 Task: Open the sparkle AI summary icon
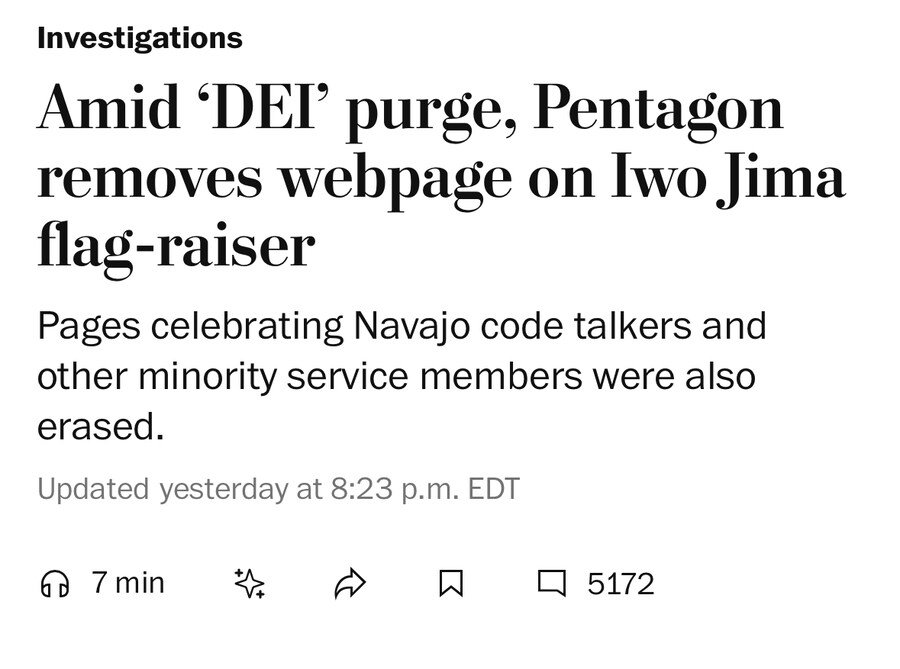tap(249, 583)
